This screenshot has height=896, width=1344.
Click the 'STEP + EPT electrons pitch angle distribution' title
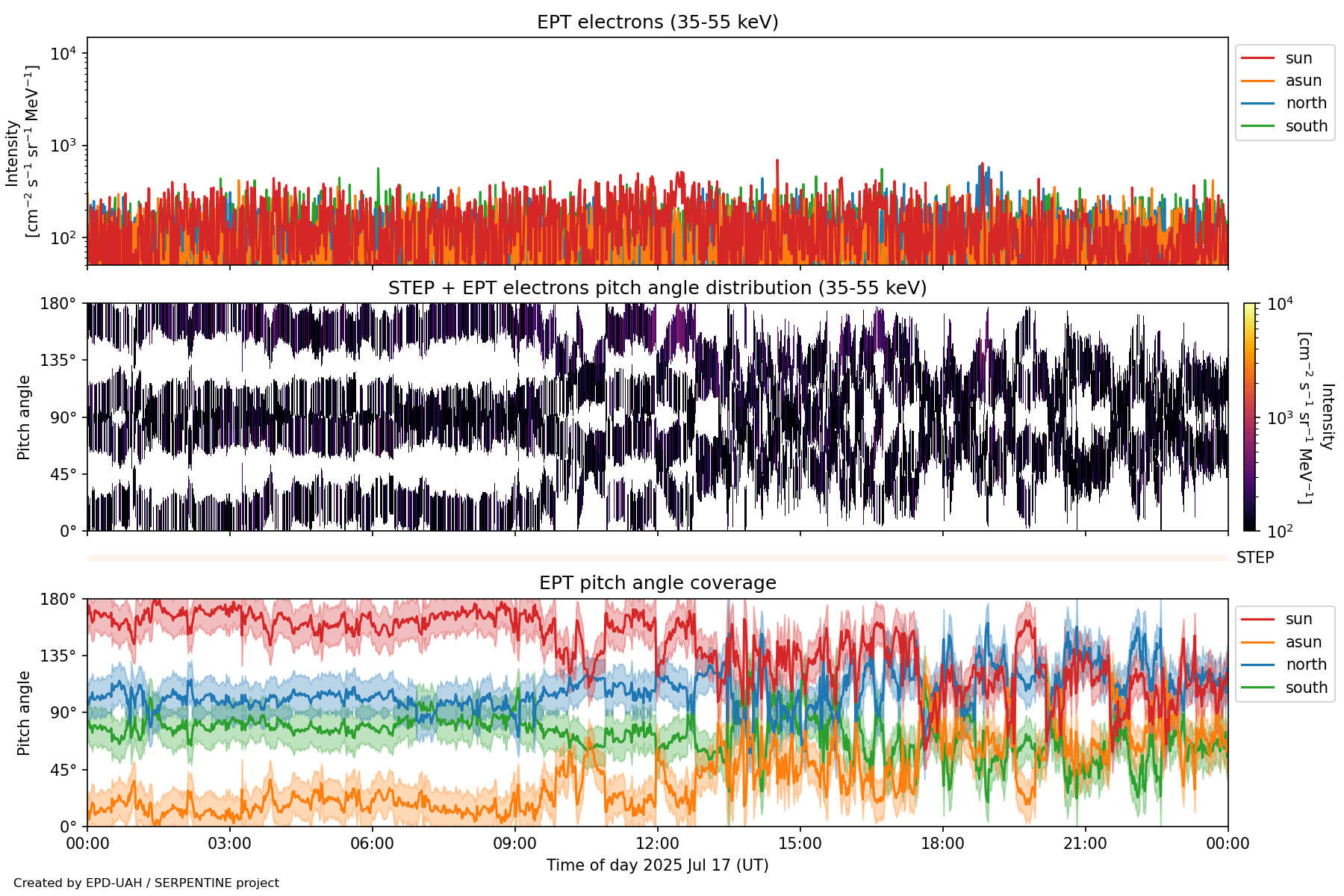[x=657, y=288]
